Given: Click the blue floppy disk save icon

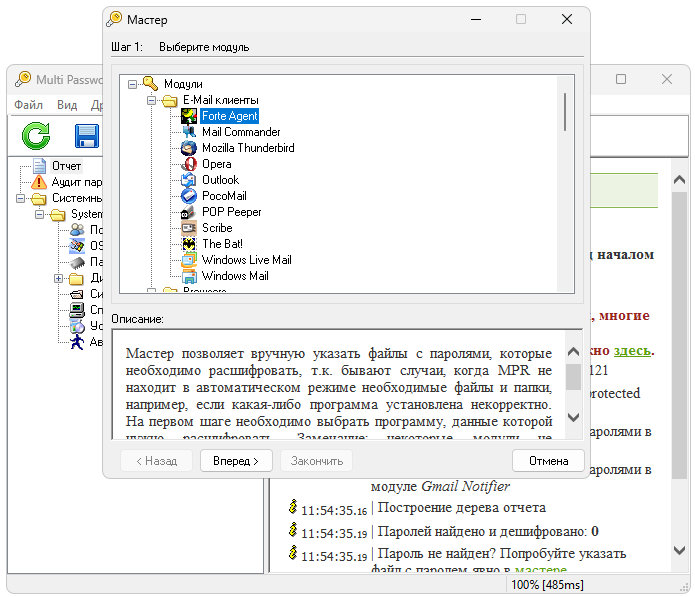Looking at the screenshot, I should pyautogui.click(x=87, y=136).
